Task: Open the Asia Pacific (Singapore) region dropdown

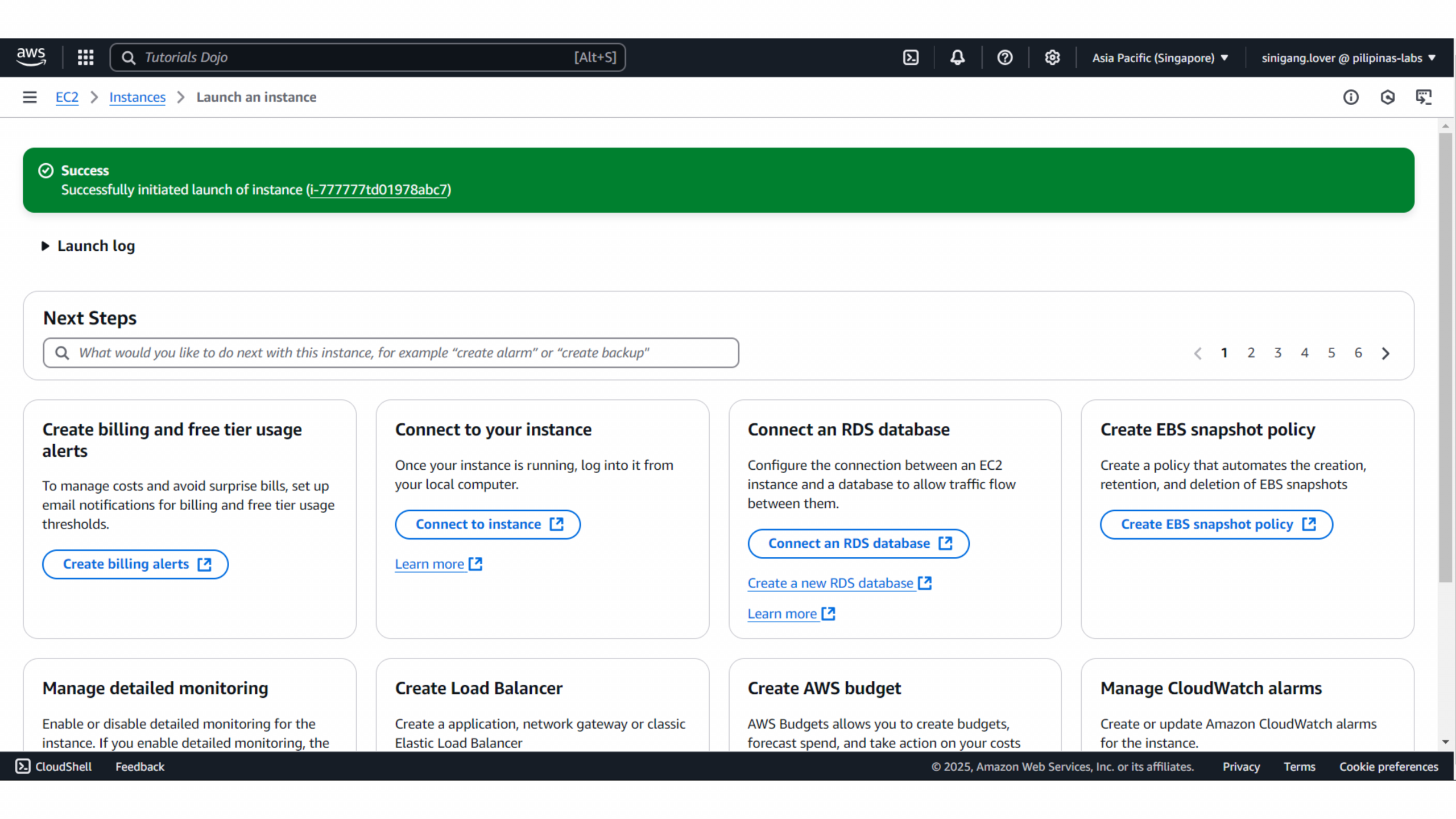Action: pos(1160,58)
